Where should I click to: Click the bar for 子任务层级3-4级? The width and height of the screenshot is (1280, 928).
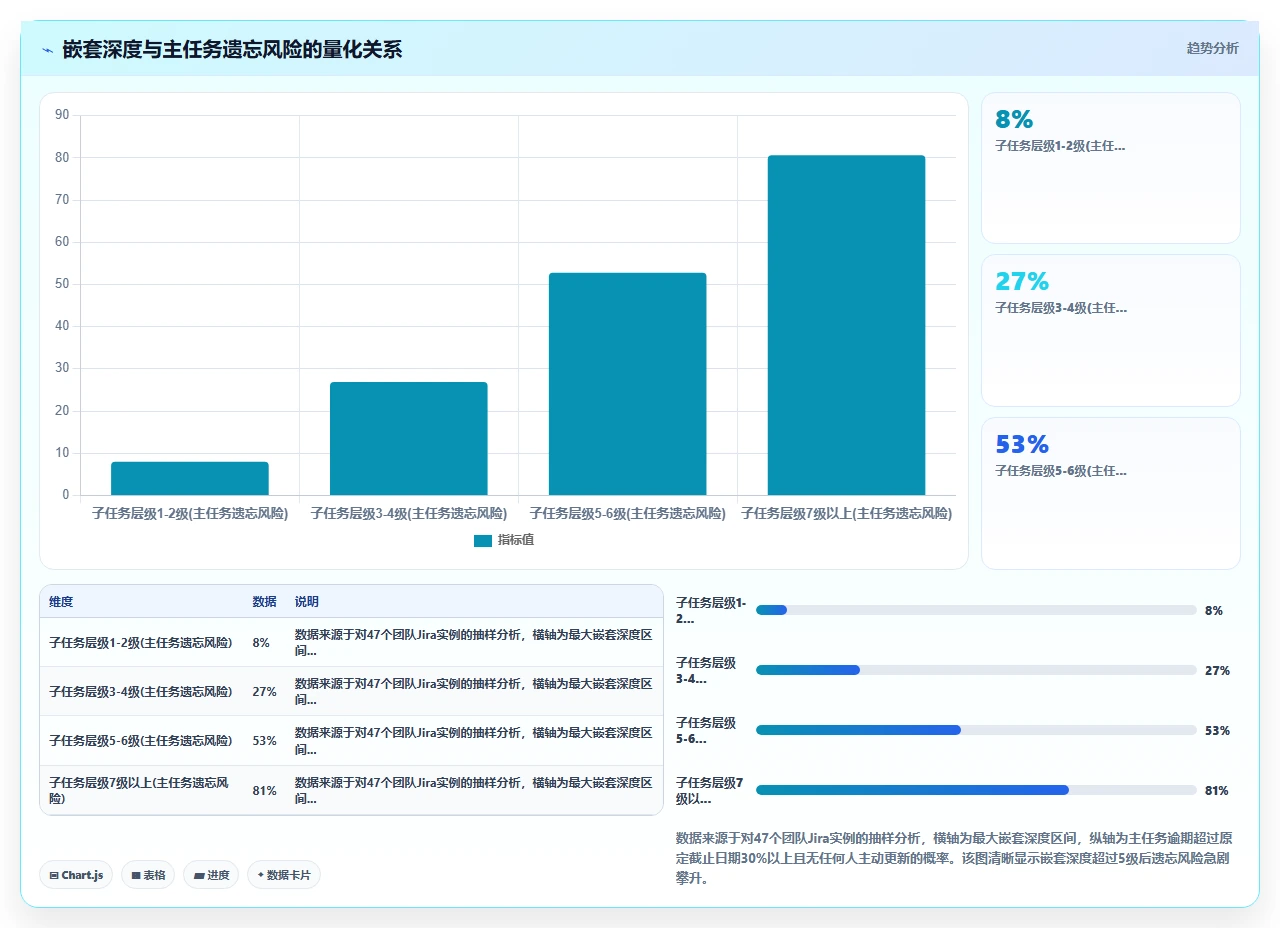point(408,438)
